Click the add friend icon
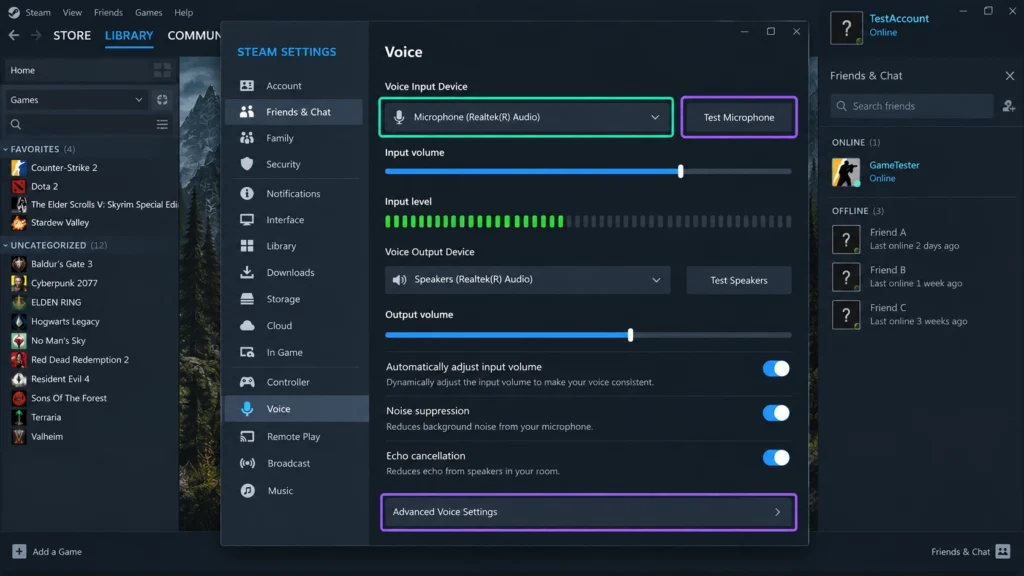This screenshot has height=576, width=1024. point(1009,106)
